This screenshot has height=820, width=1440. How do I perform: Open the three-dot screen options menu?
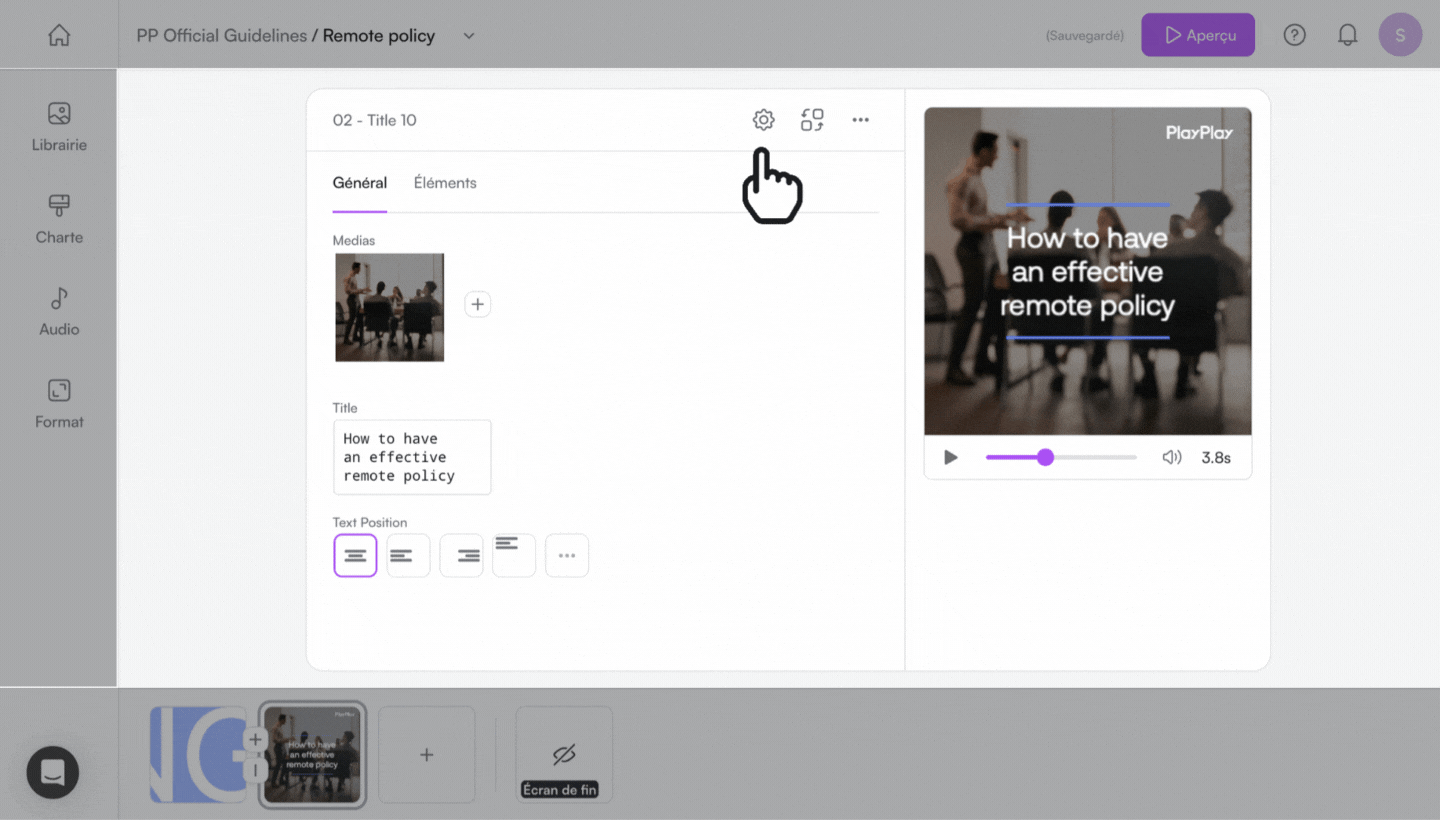pyautogui.click(x=860, y=120)
